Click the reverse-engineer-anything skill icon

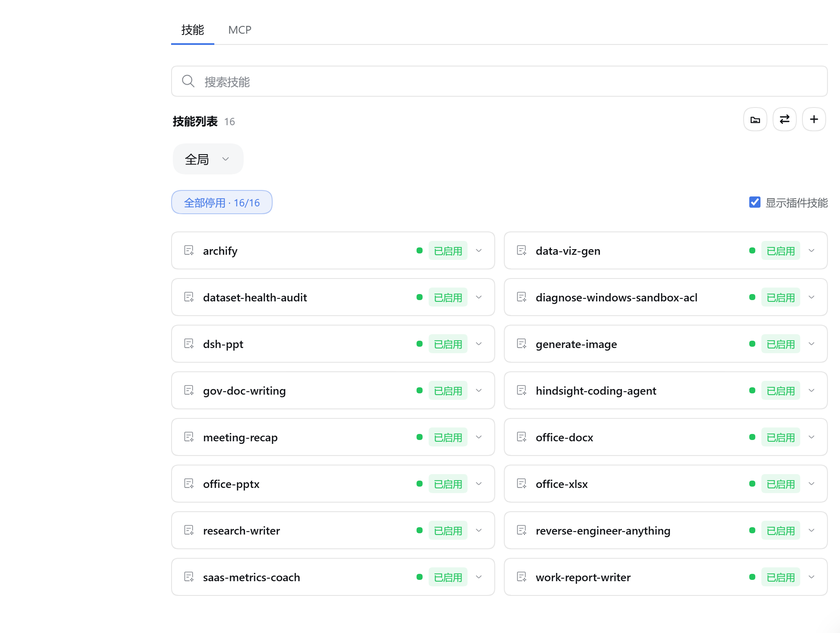pyautogui.click(x=521, y=530)
